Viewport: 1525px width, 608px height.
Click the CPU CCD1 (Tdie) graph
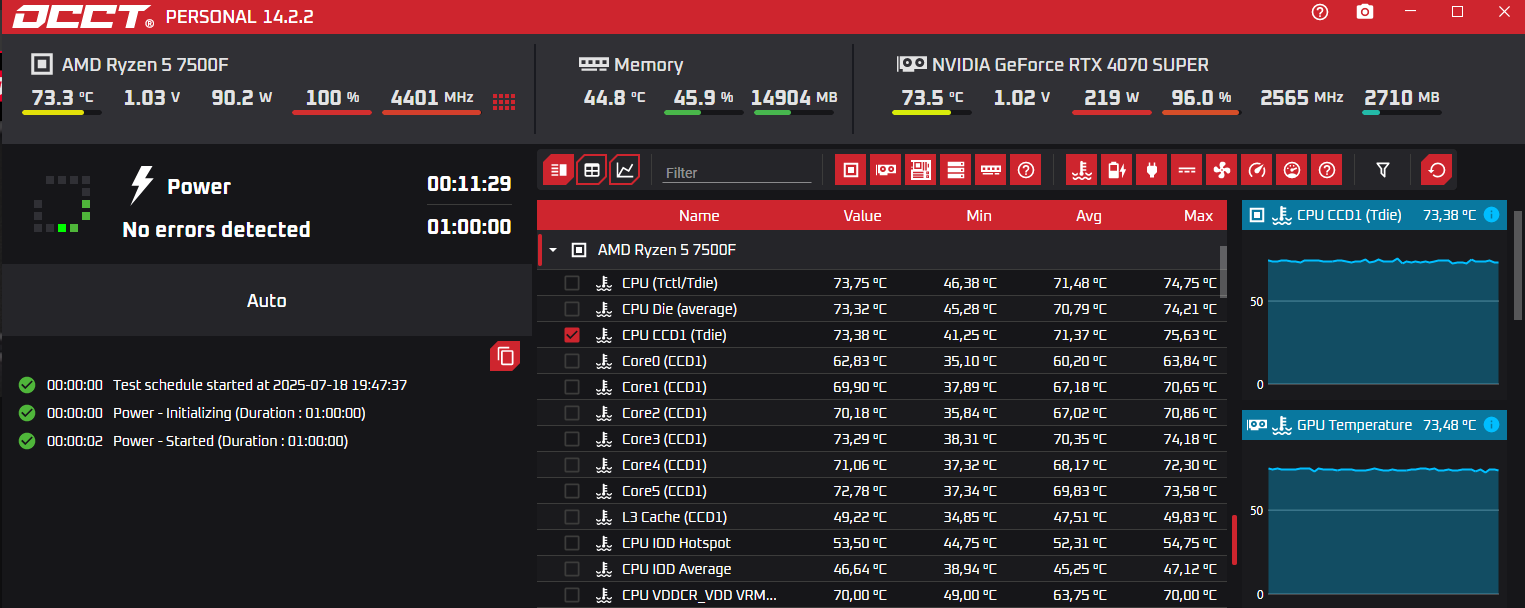(1383, 321)
